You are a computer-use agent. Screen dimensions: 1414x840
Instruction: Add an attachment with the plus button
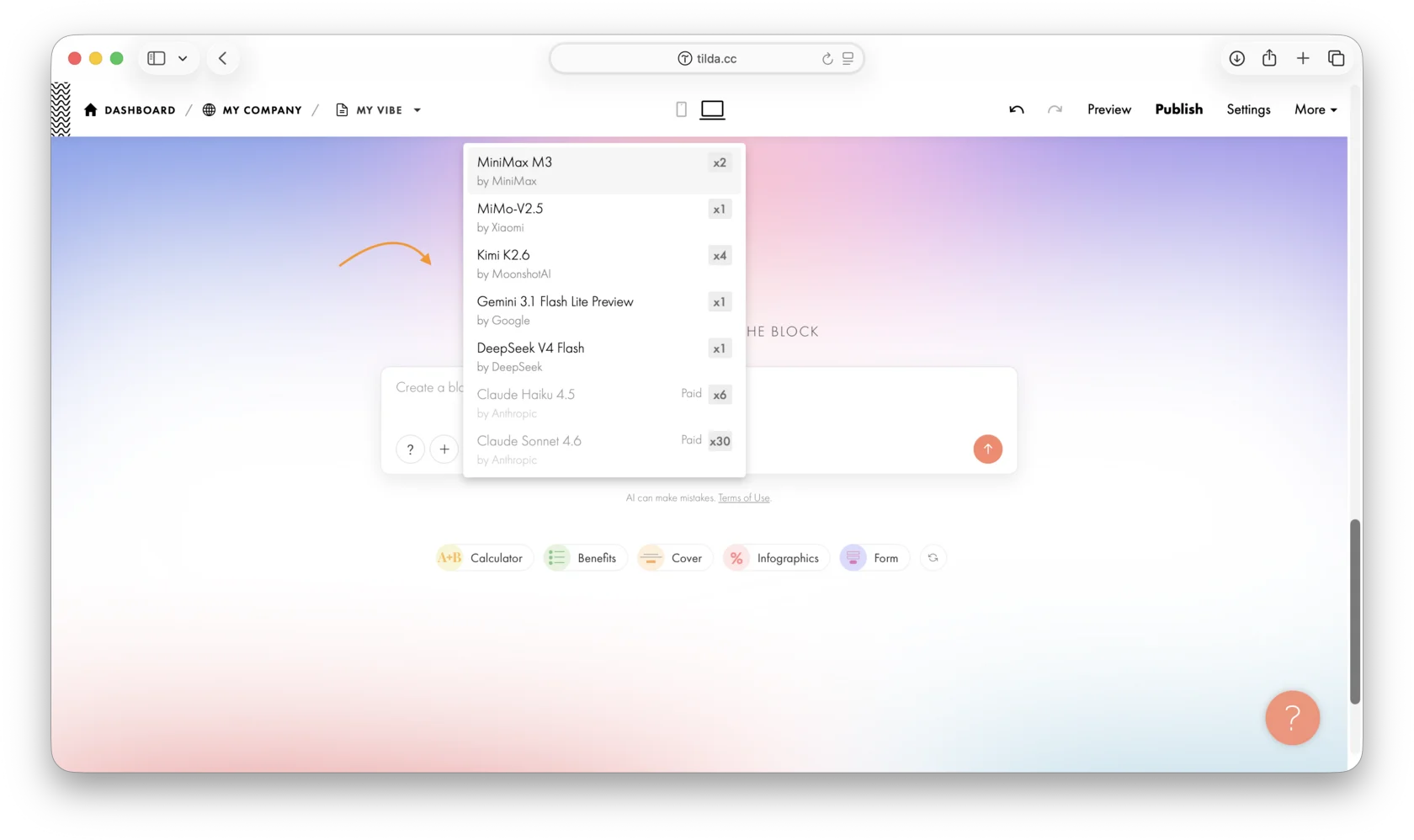pyautogui.click(x=444, y=449)
